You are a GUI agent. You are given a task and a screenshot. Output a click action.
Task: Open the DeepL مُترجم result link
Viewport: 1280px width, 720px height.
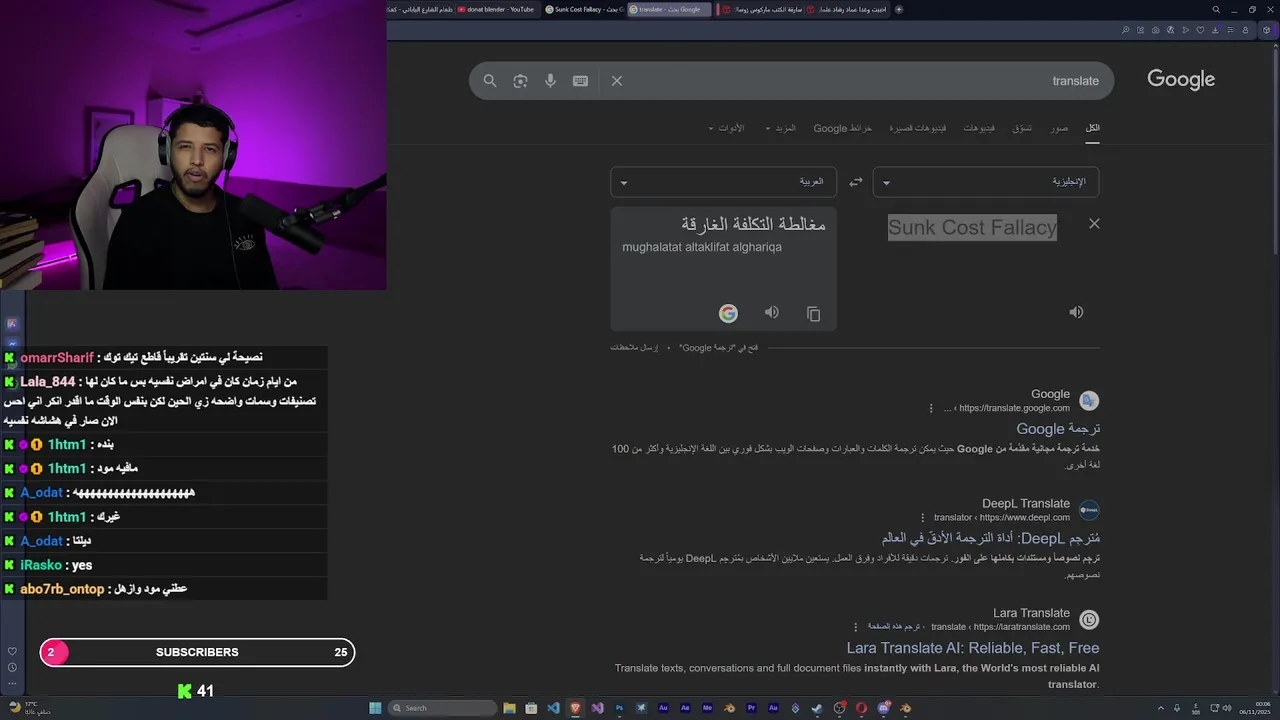(x=991, y=538)
